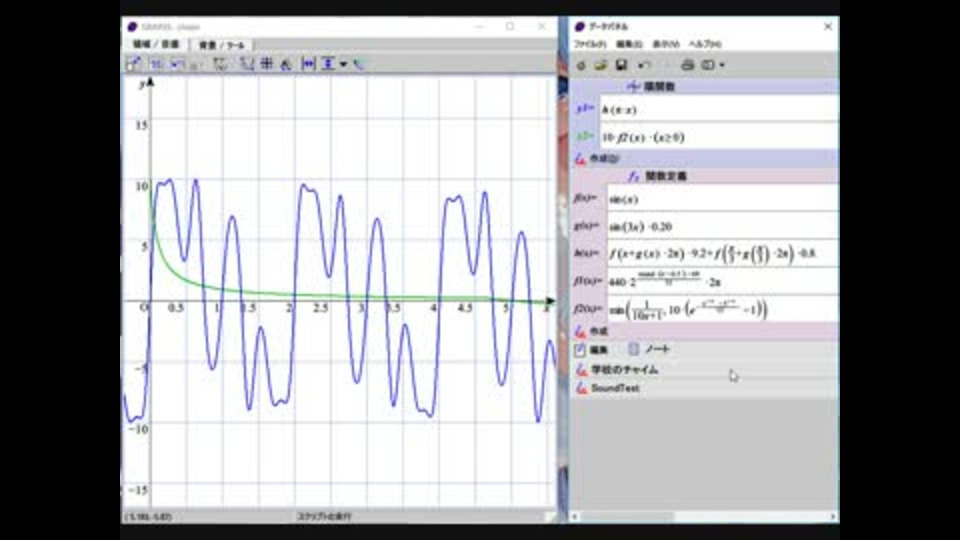960x540 pixels.
Task: Click the open folder icon in data panel
Action: [x=601, y=65]
